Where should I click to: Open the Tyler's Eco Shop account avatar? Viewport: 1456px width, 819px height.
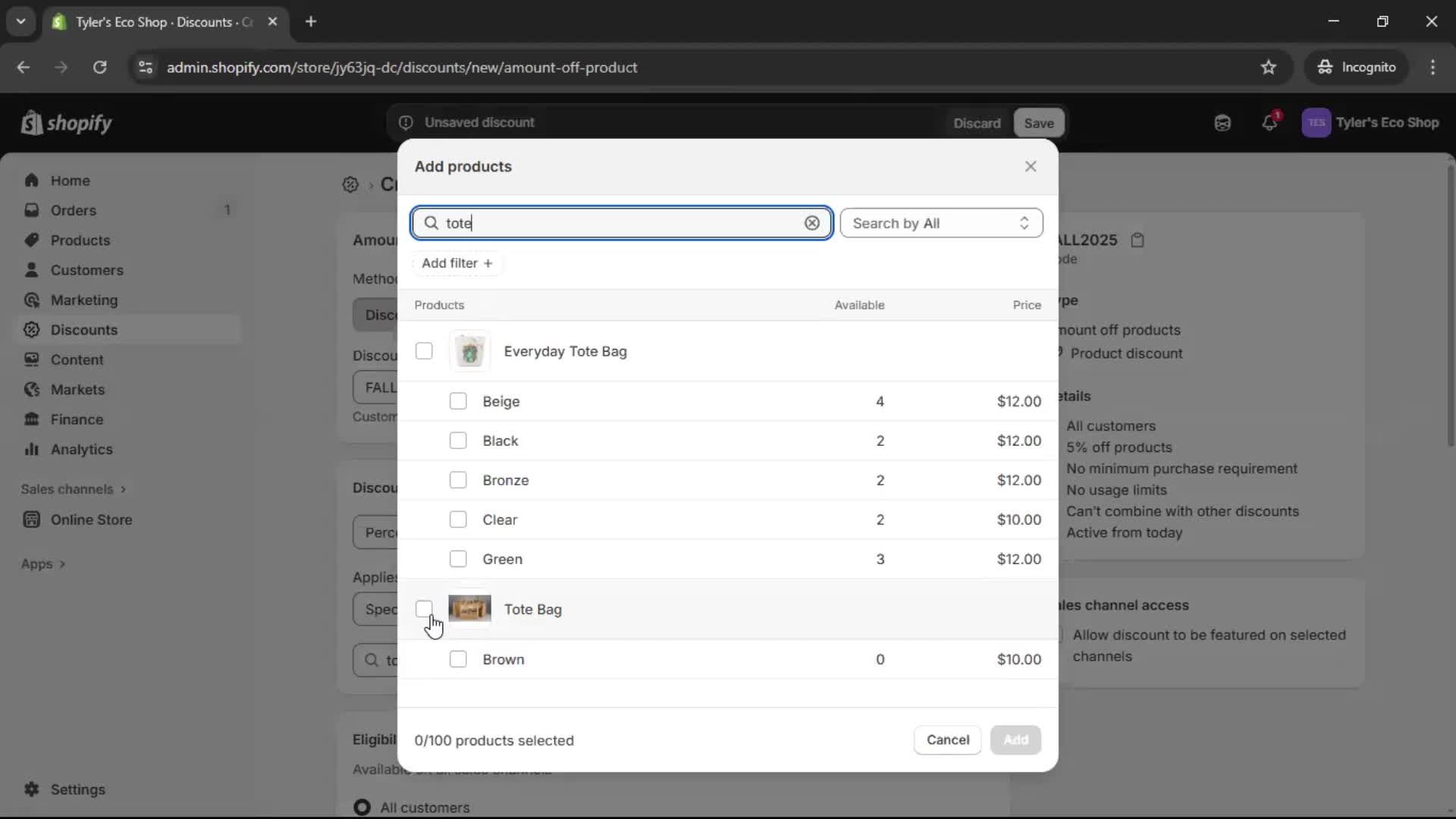coord(1316,122)
